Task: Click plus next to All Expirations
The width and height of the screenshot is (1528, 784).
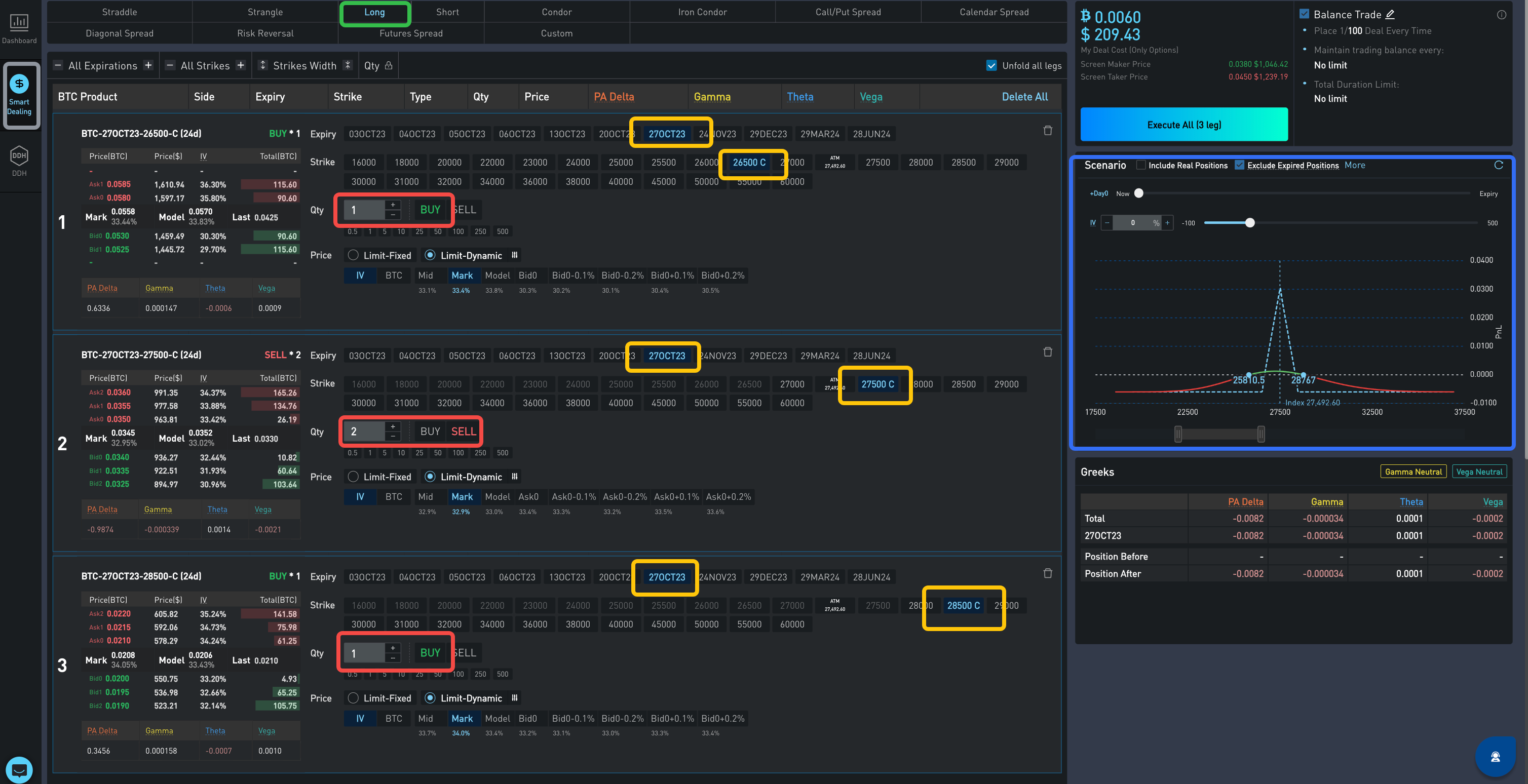Action: tap(148, 65)
